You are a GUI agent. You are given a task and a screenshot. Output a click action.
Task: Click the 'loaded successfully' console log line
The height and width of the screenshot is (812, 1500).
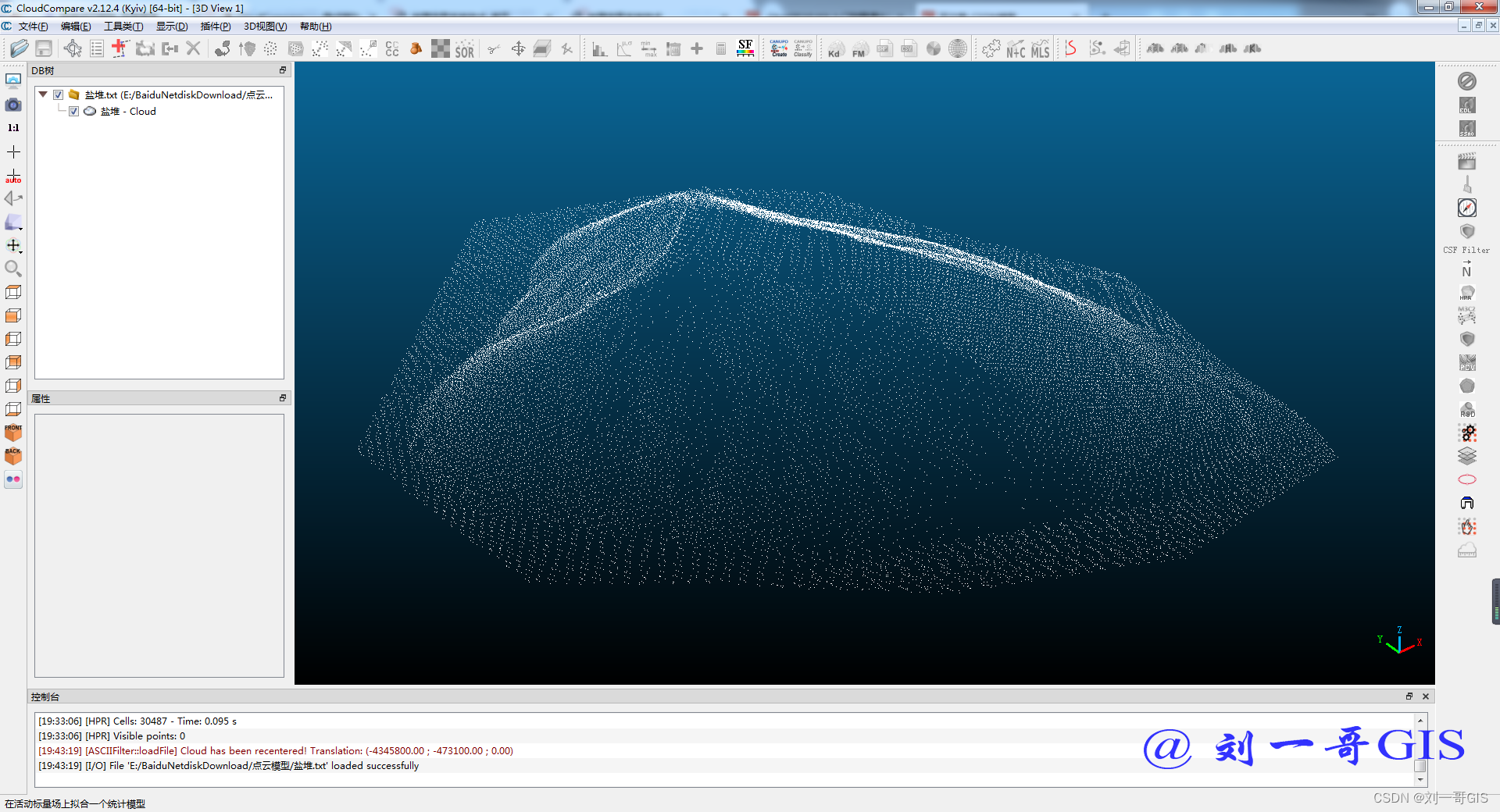click(229, 766)
